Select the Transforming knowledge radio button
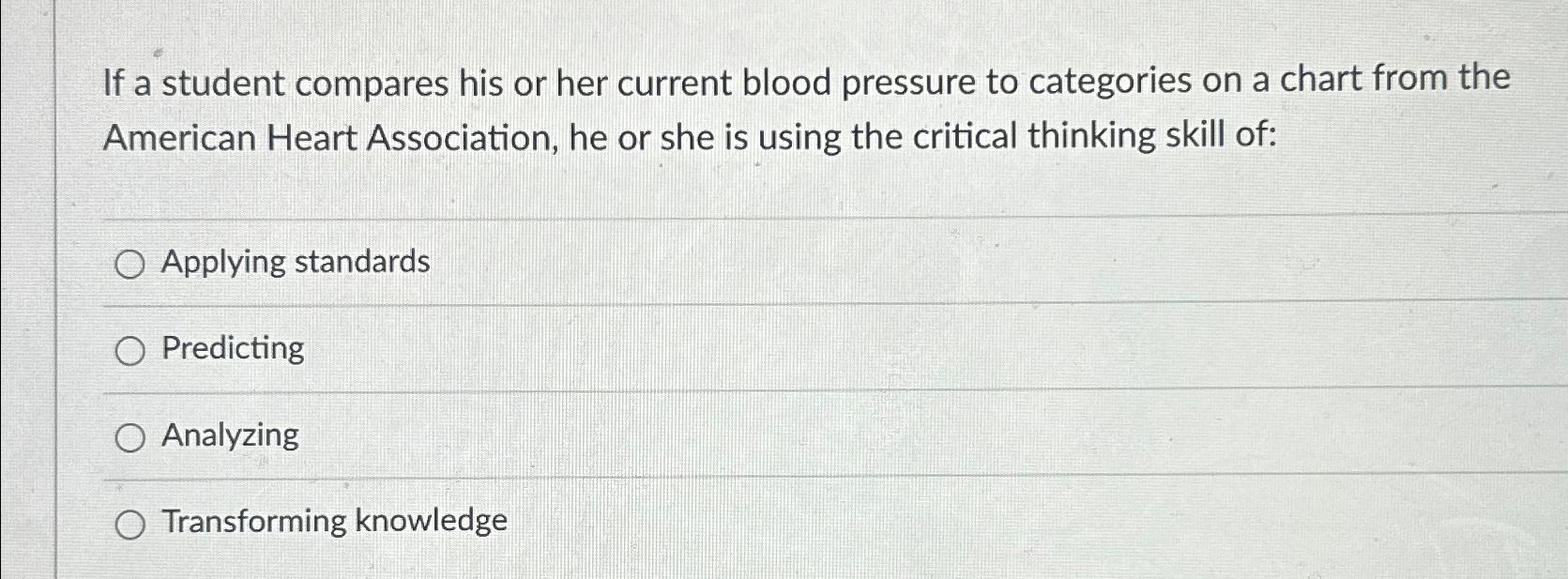Viewport: 1568px width, 579px height. click(x=130, y=523)
